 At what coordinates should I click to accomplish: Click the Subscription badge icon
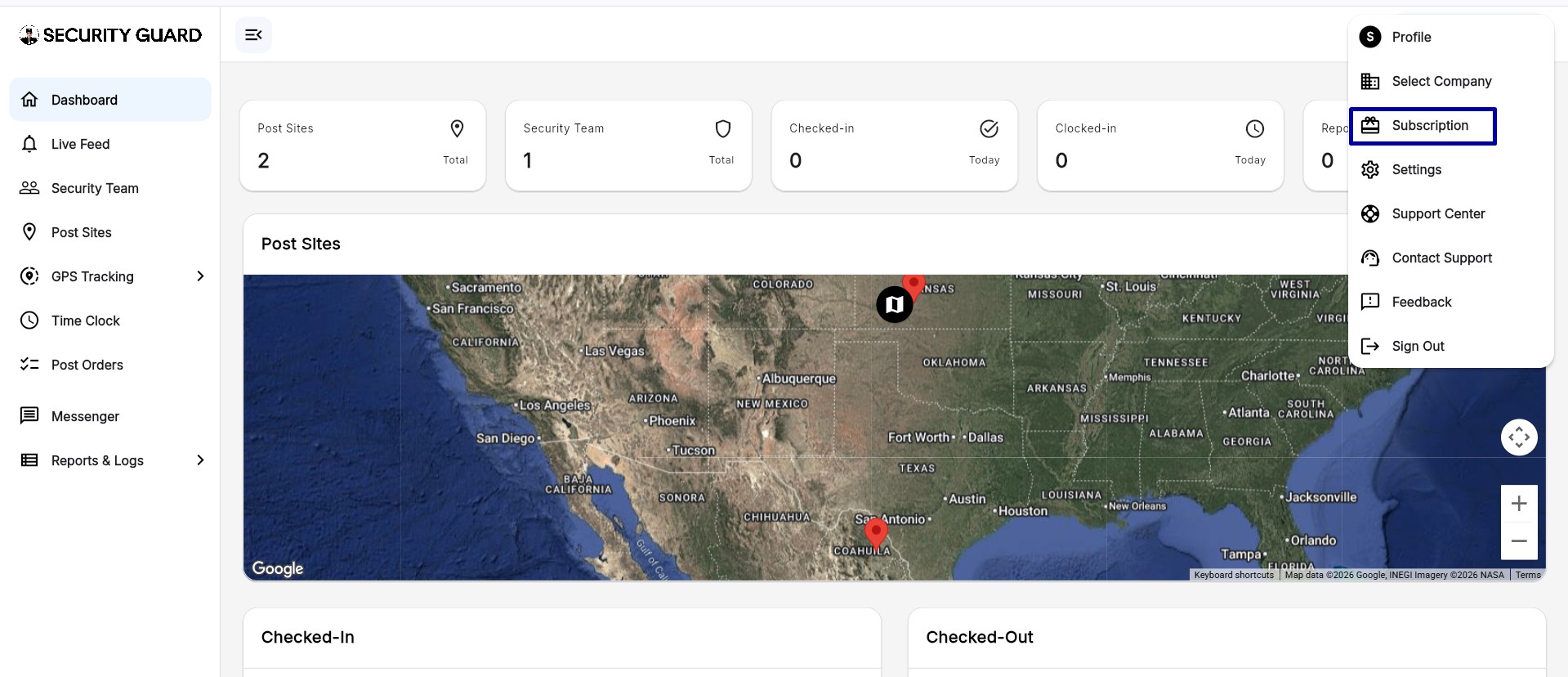pos(1370,125)
